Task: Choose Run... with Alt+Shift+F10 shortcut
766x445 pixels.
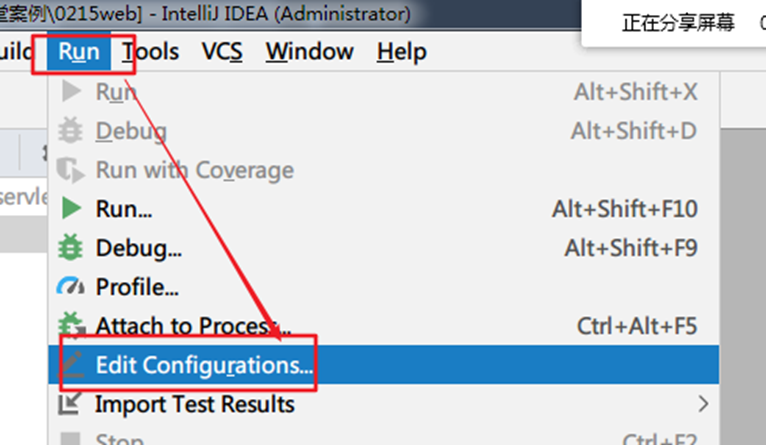Action: coord(123,209)
